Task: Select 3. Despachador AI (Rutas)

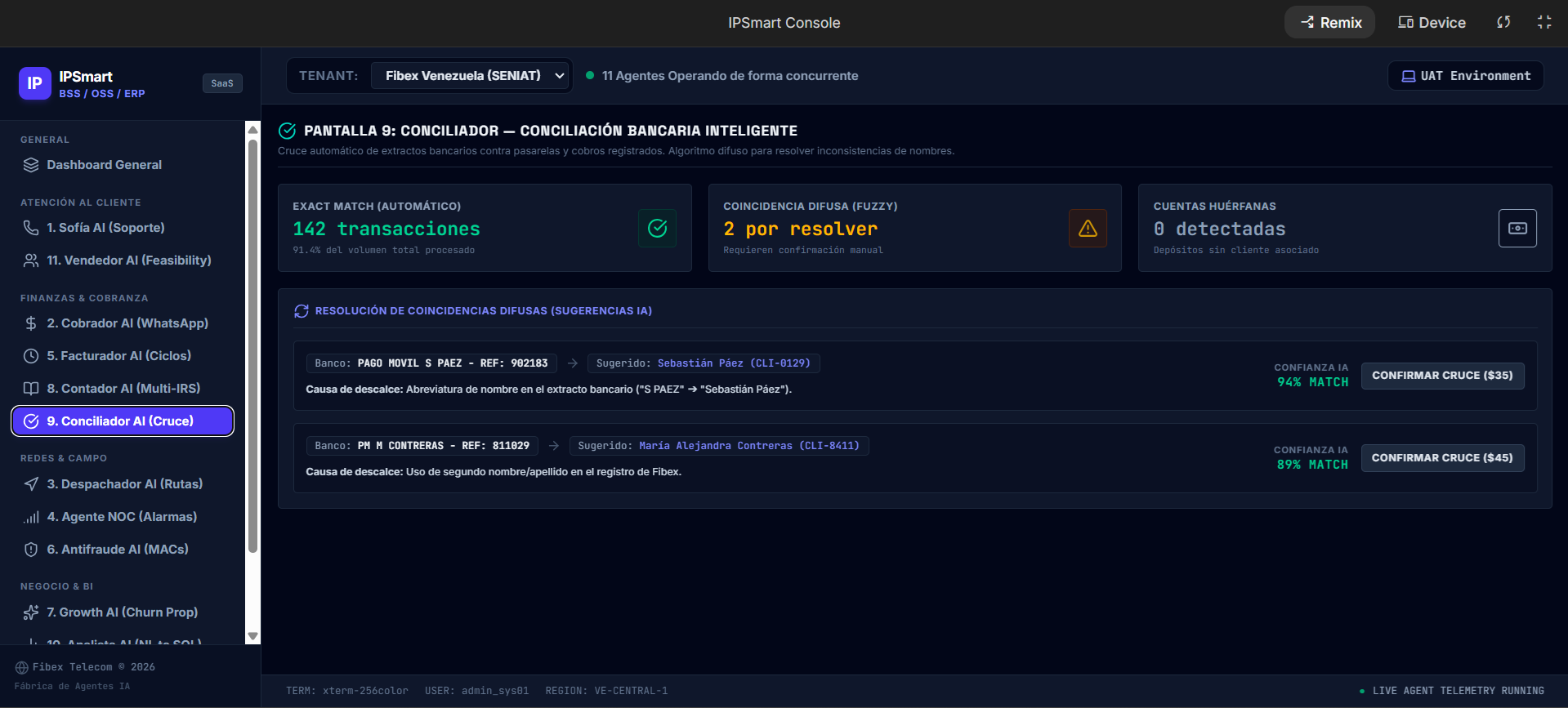Action: click(x=123, y=484)
